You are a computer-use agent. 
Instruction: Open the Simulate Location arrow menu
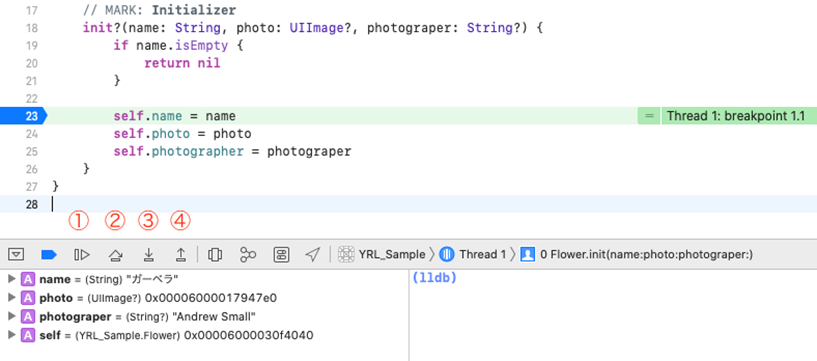coord(313,255)
